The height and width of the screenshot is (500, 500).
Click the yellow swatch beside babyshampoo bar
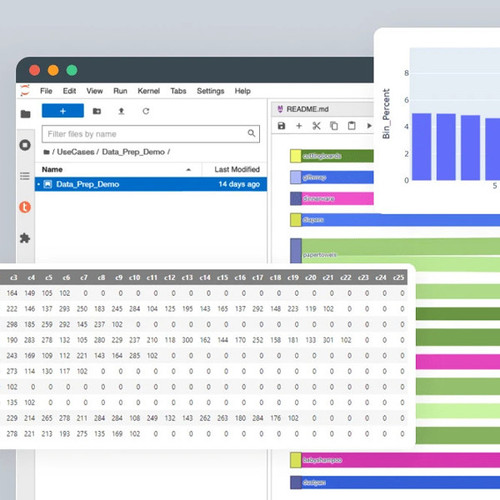pyautogui.click(x=296, y=460)
